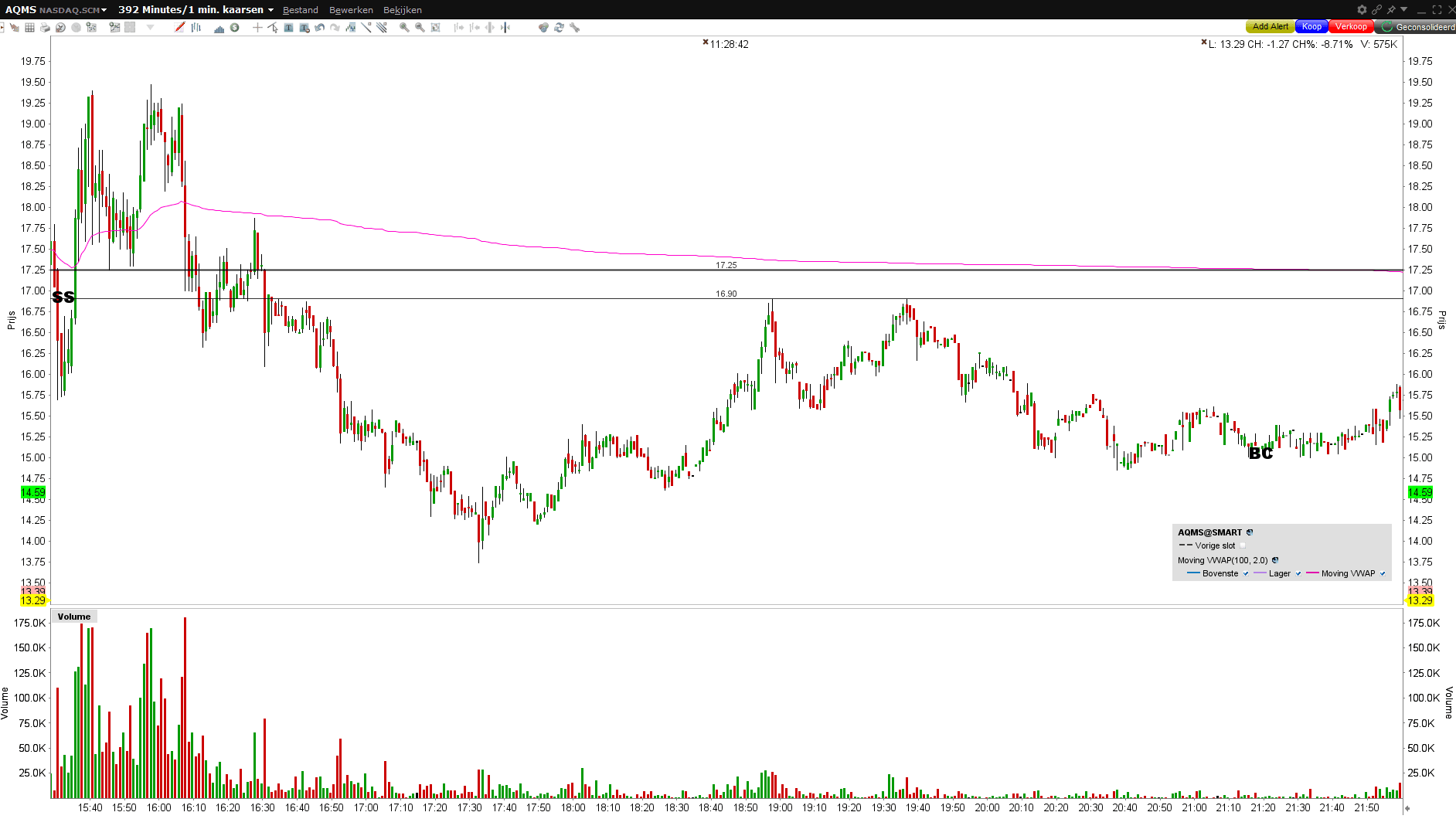Screen dimensions: 1456x819
Task: Open the Bewerken menu
Action: point(351,10)
